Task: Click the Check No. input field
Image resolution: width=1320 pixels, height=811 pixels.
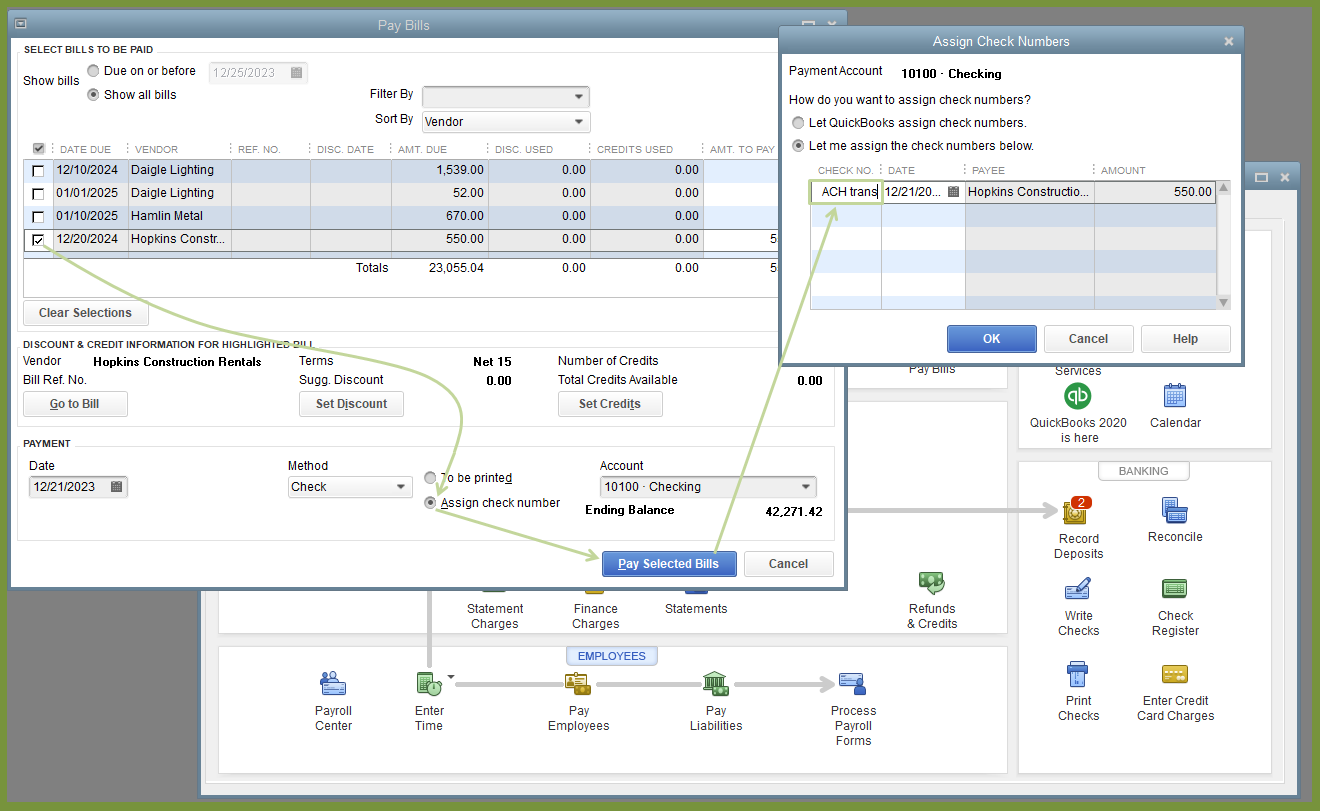Action: pyautogui.click(x=846, y=192)
